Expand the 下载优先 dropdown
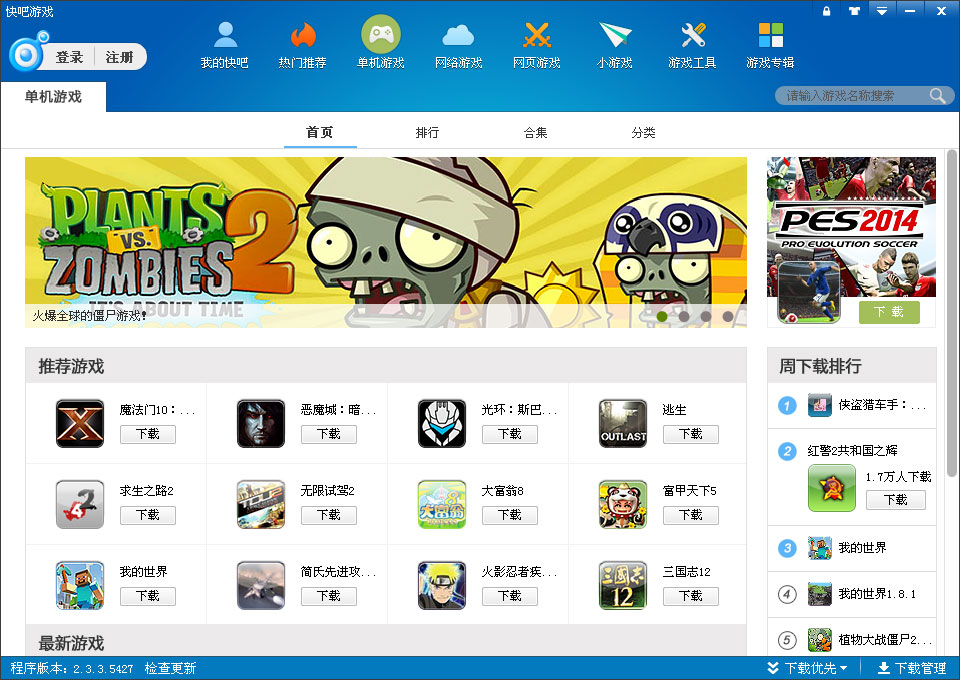 pyautogui.click(x=807, y=668)
